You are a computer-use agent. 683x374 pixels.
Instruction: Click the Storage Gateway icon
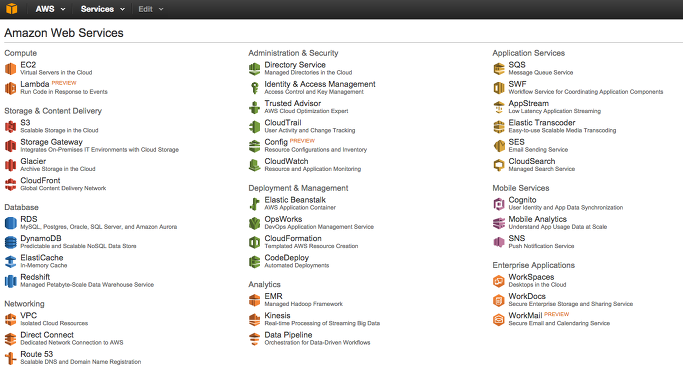[x=10, y=146]
